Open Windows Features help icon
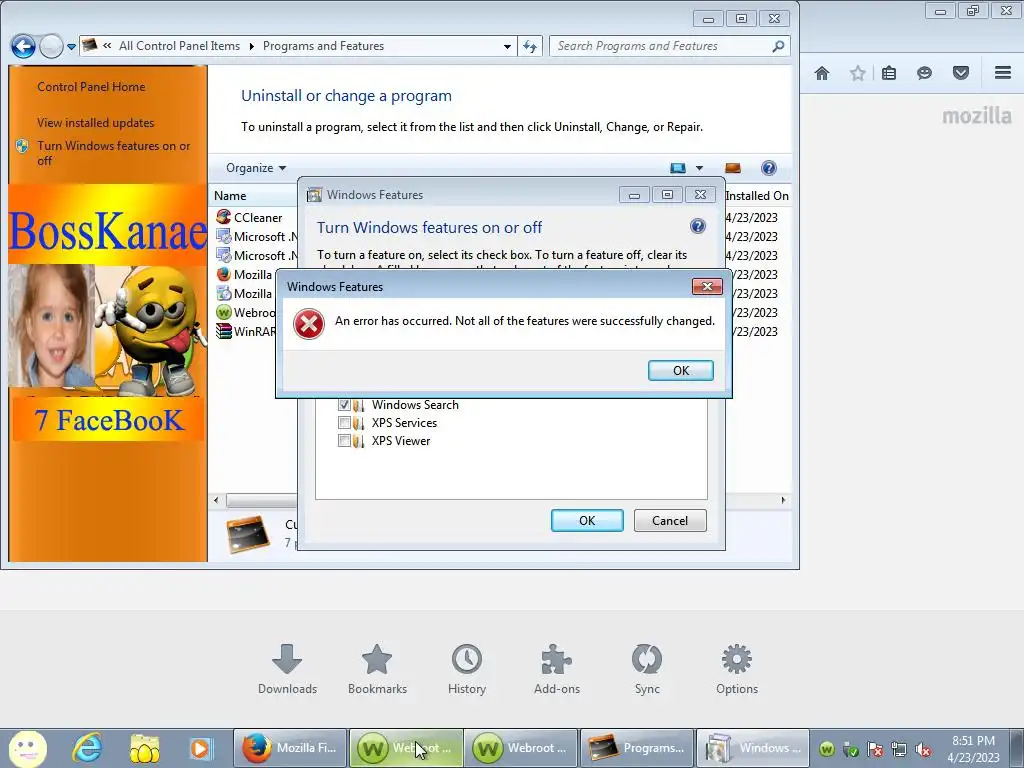 [x=697, y=227]
